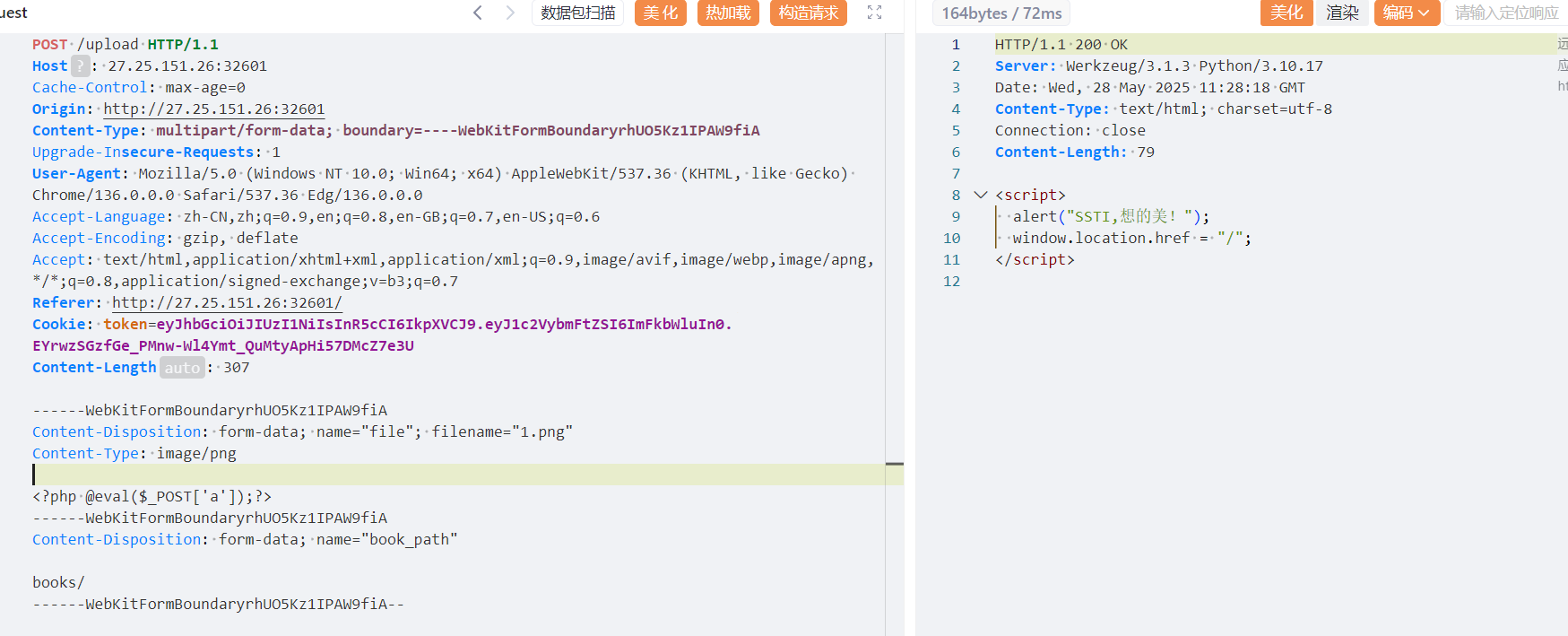
Task: Click the request editor vertical scrollbar marker
Action: click(894, 464)
